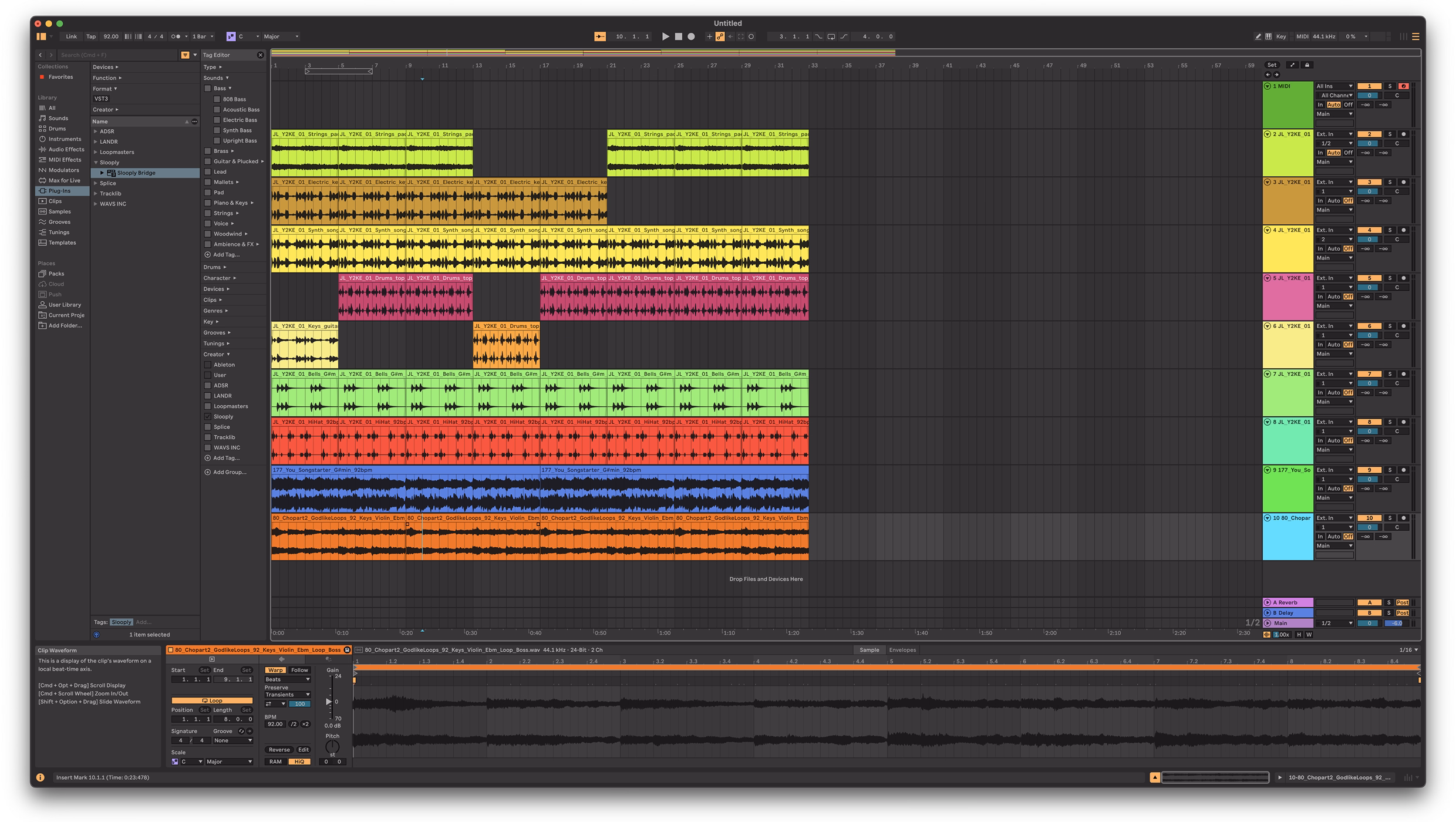Select the Sample tab in clip view
Screen dimensions: 1456x822
(869, 650)
